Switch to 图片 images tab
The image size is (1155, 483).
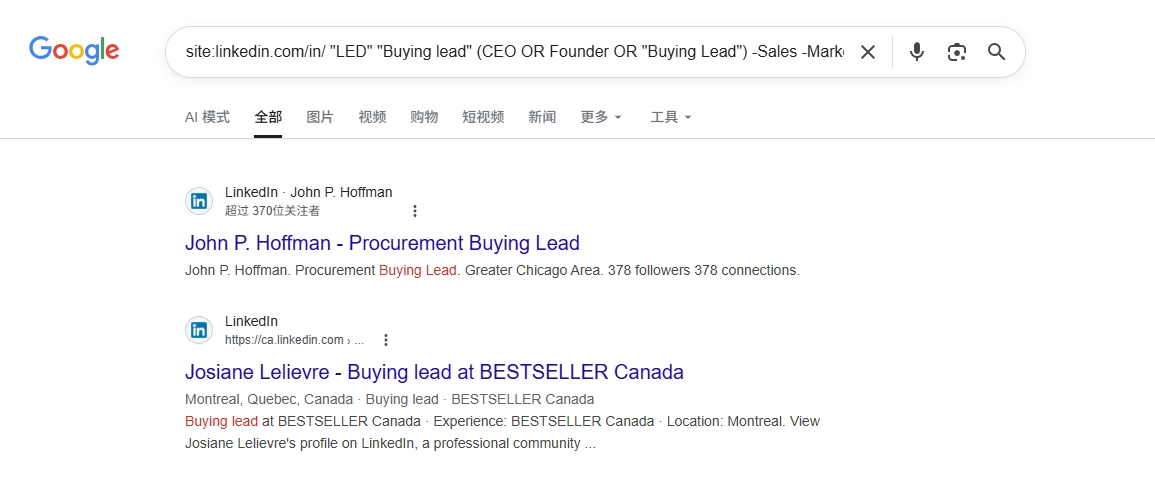pos(320,117)
